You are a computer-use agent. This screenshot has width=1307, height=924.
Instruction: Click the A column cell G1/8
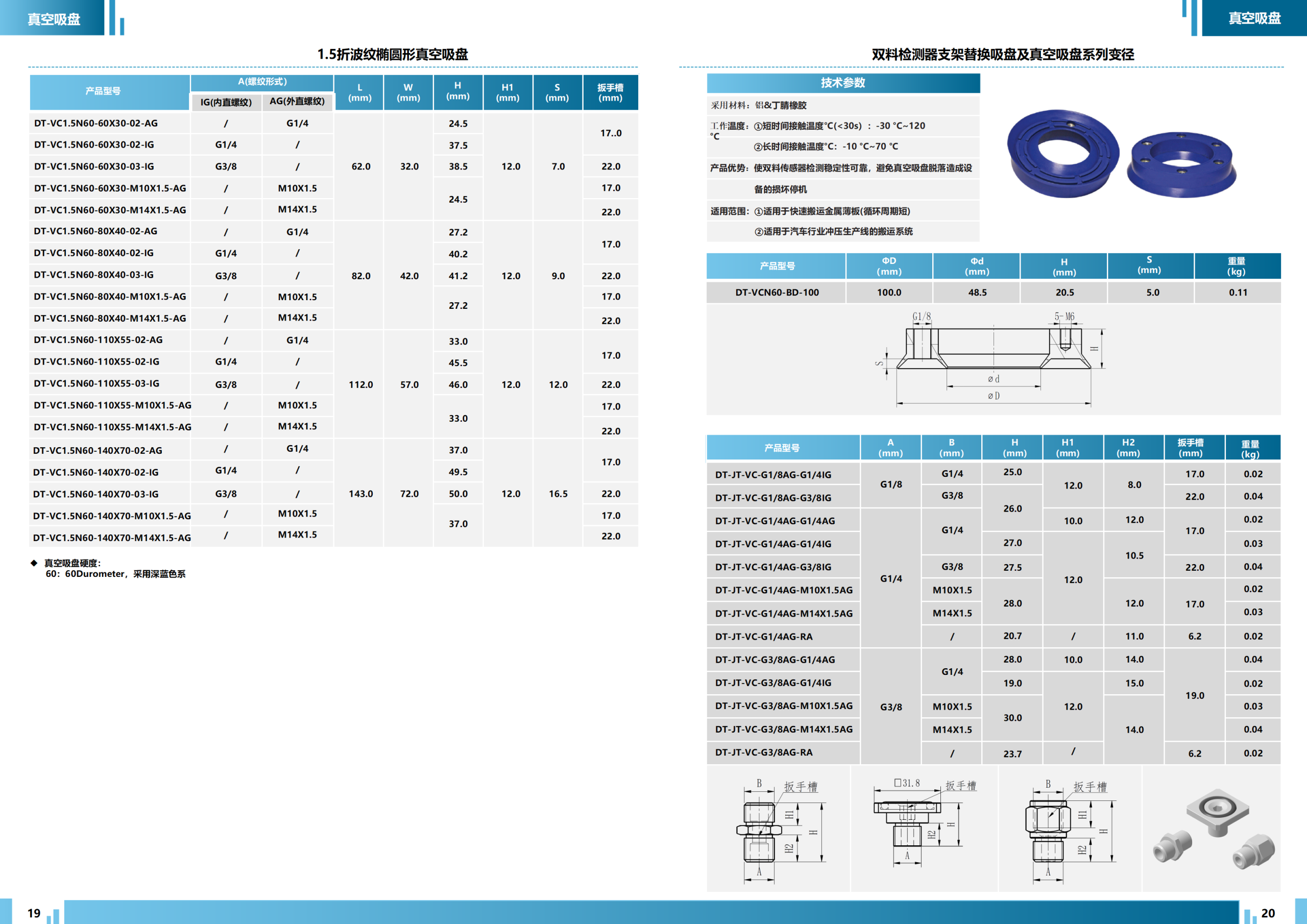tap(891, 484)
